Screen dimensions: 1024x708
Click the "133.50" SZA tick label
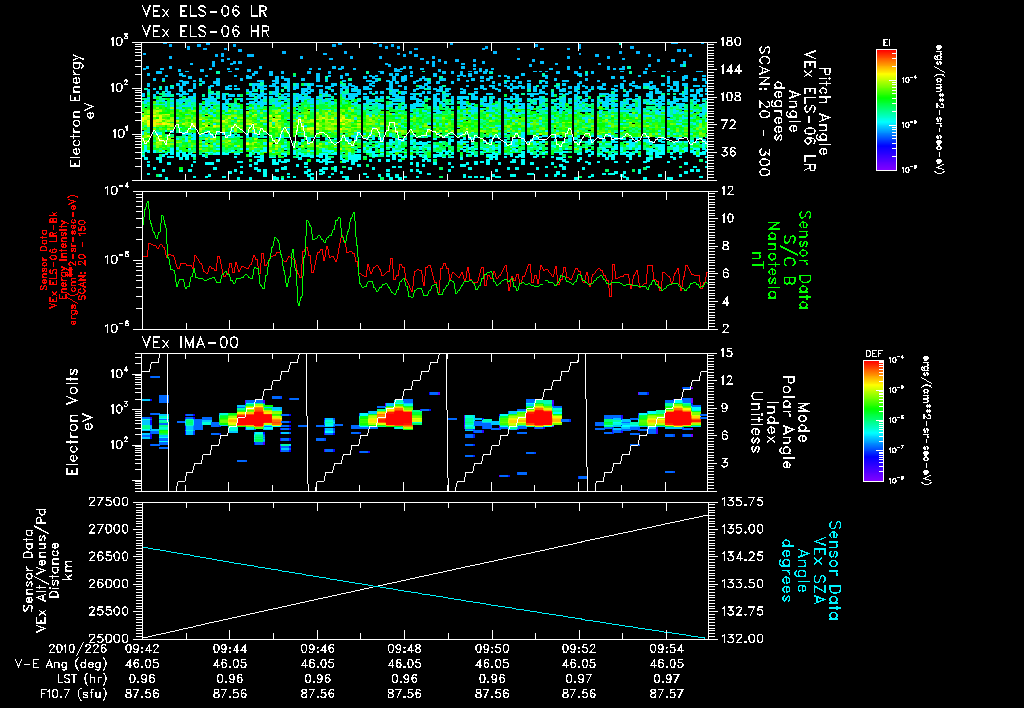tap(742, 584)
